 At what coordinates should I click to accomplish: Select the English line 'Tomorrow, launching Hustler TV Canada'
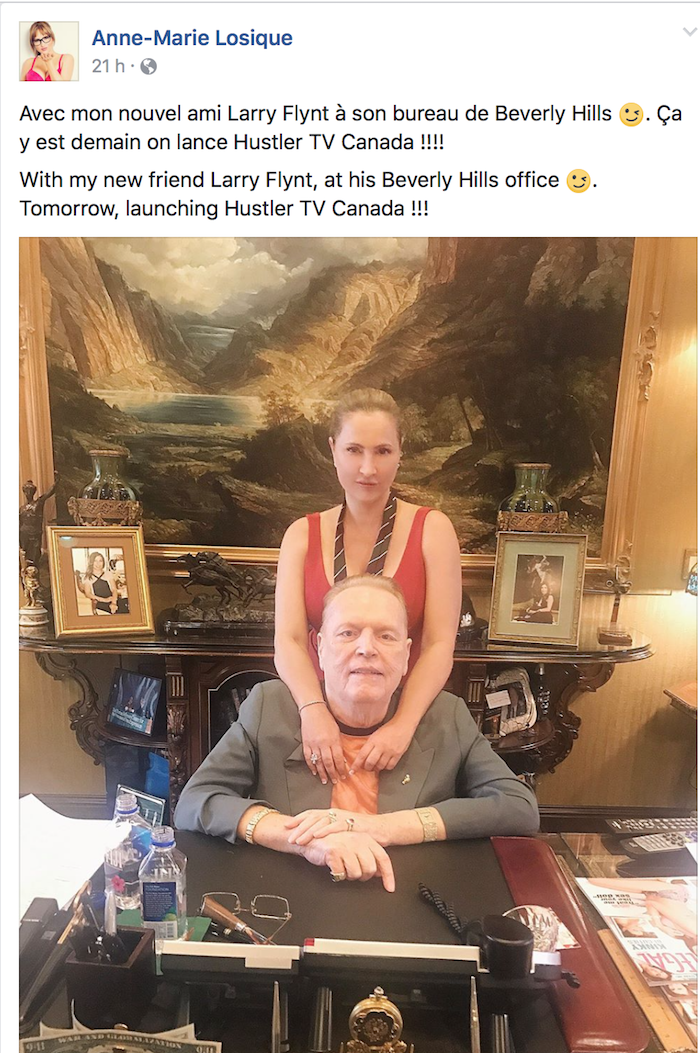[224, 209]
